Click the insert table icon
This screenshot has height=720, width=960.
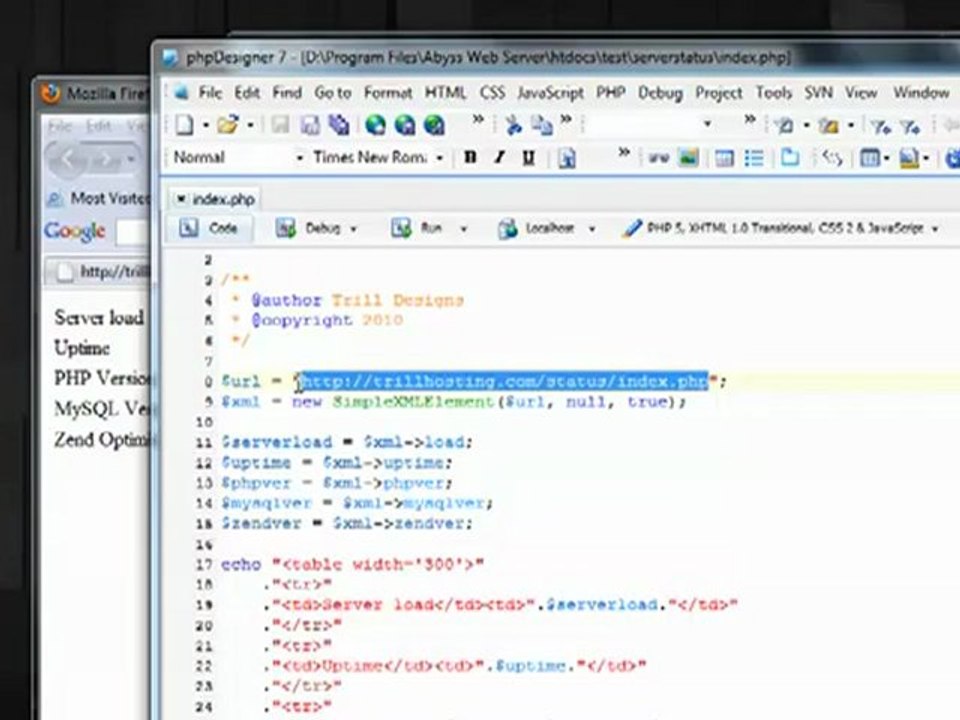click(724, 158)
